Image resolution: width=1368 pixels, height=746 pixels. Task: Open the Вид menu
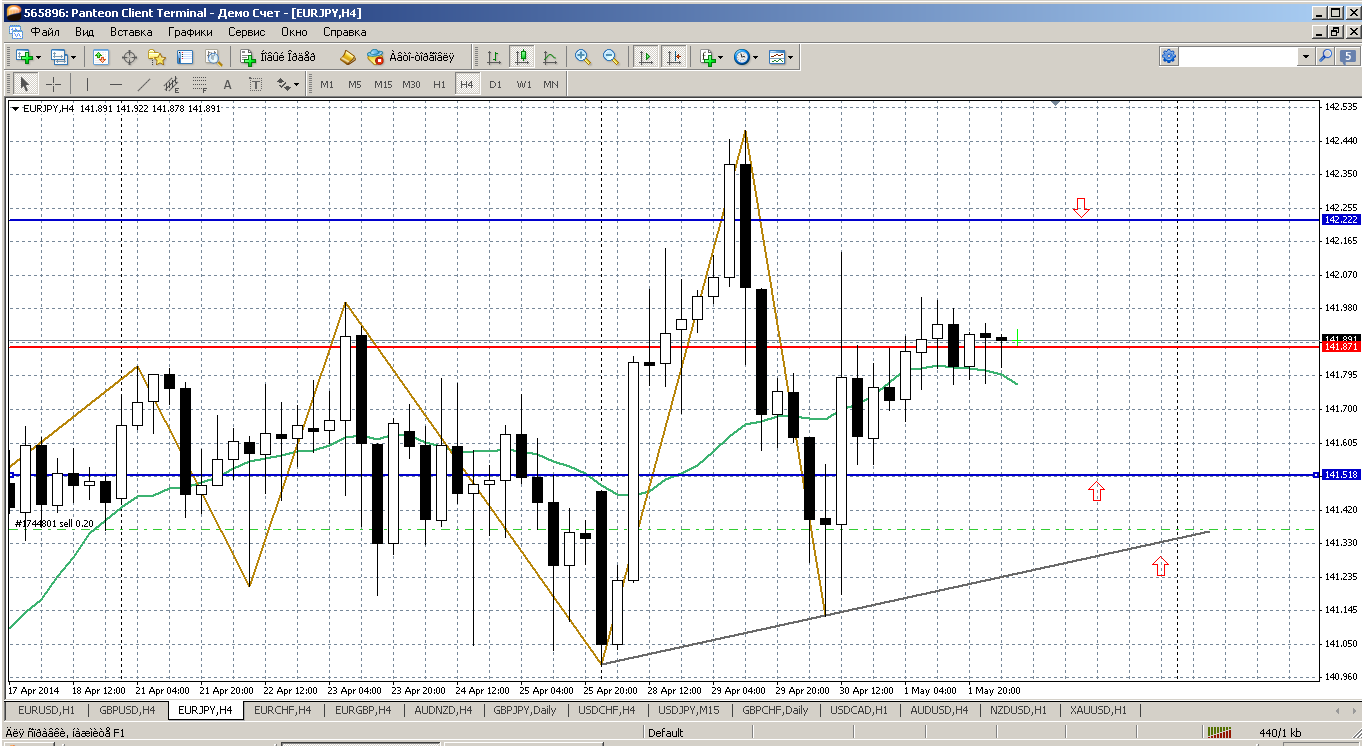(85, 32)
